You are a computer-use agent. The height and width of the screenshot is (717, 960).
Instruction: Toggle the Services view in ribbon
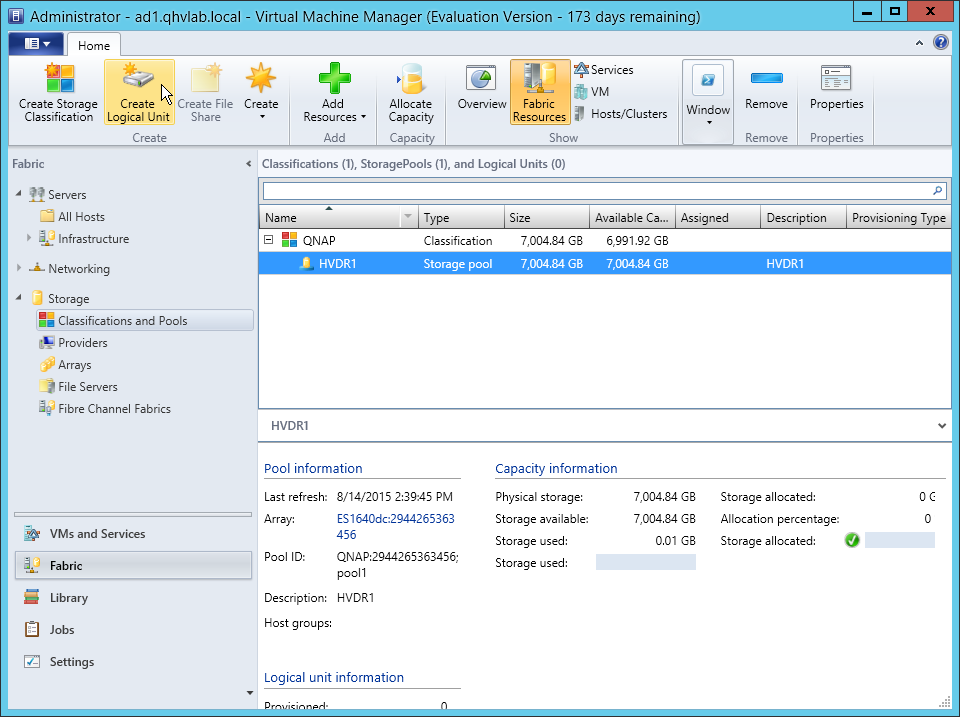[603, 70]
